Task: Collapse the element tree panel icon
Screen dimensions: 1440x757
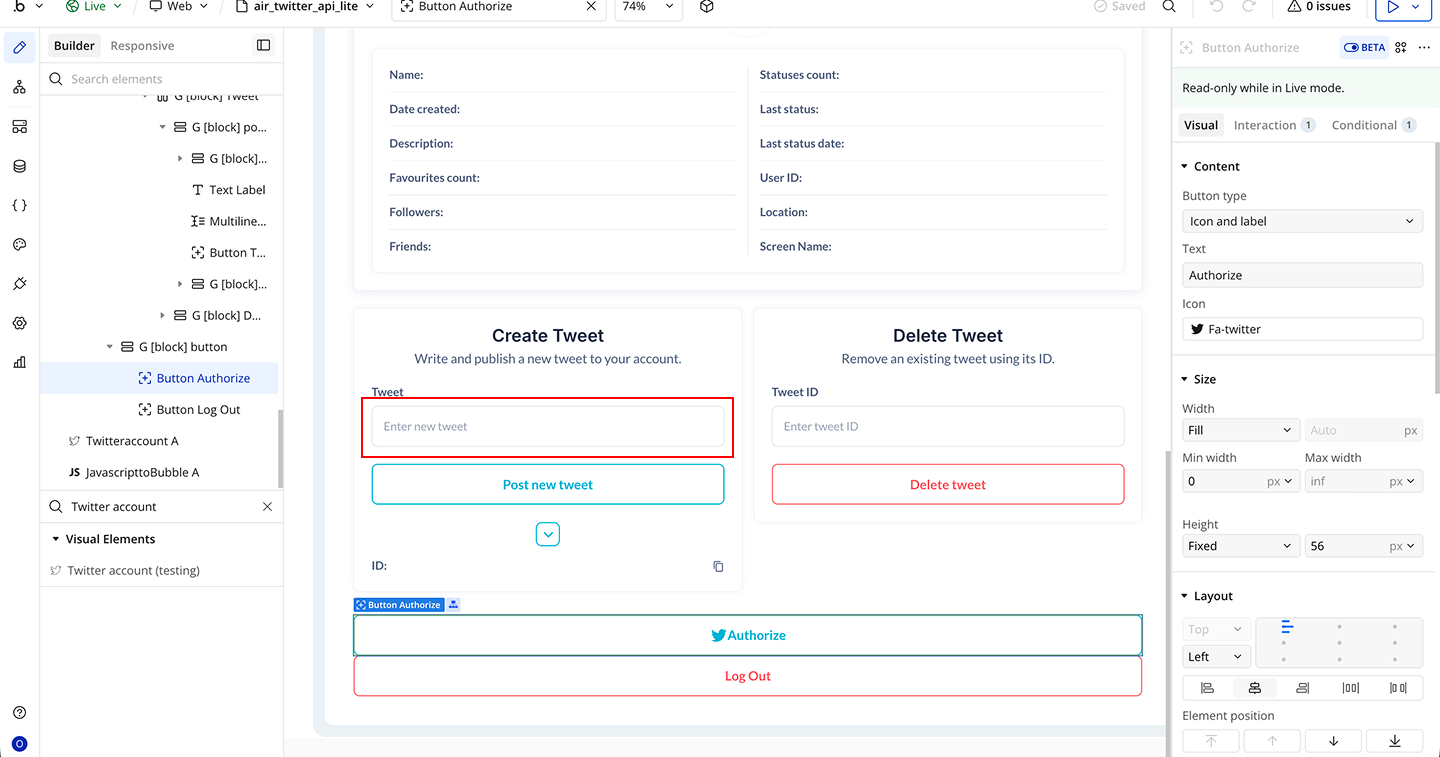Action: coord(263,45)
